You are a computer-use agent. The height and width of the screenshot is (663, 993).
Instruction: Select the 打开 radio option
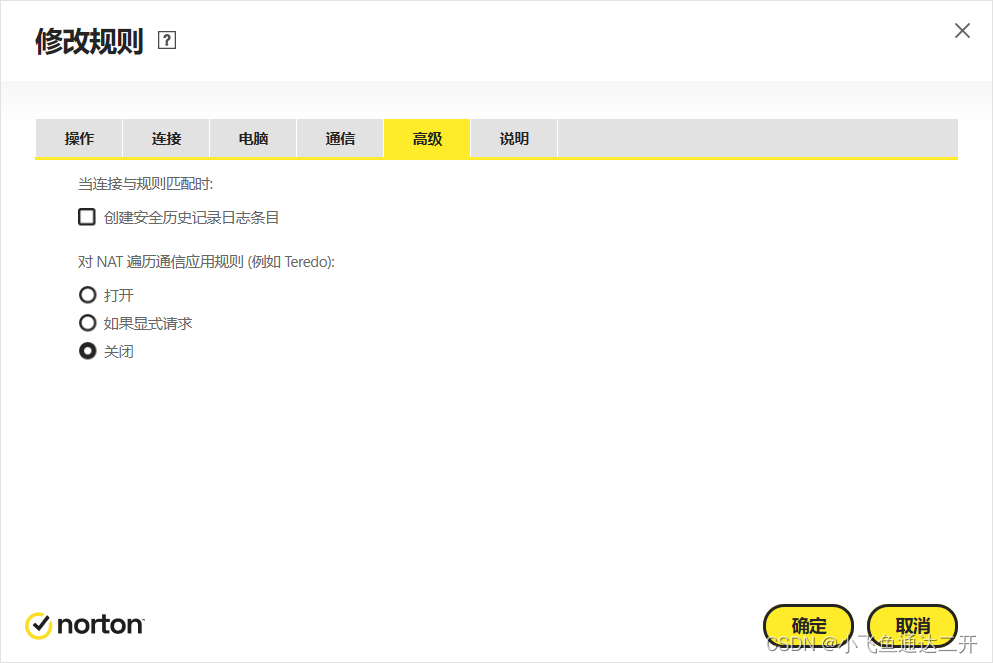pyautogui.click(x=87, y=294)
